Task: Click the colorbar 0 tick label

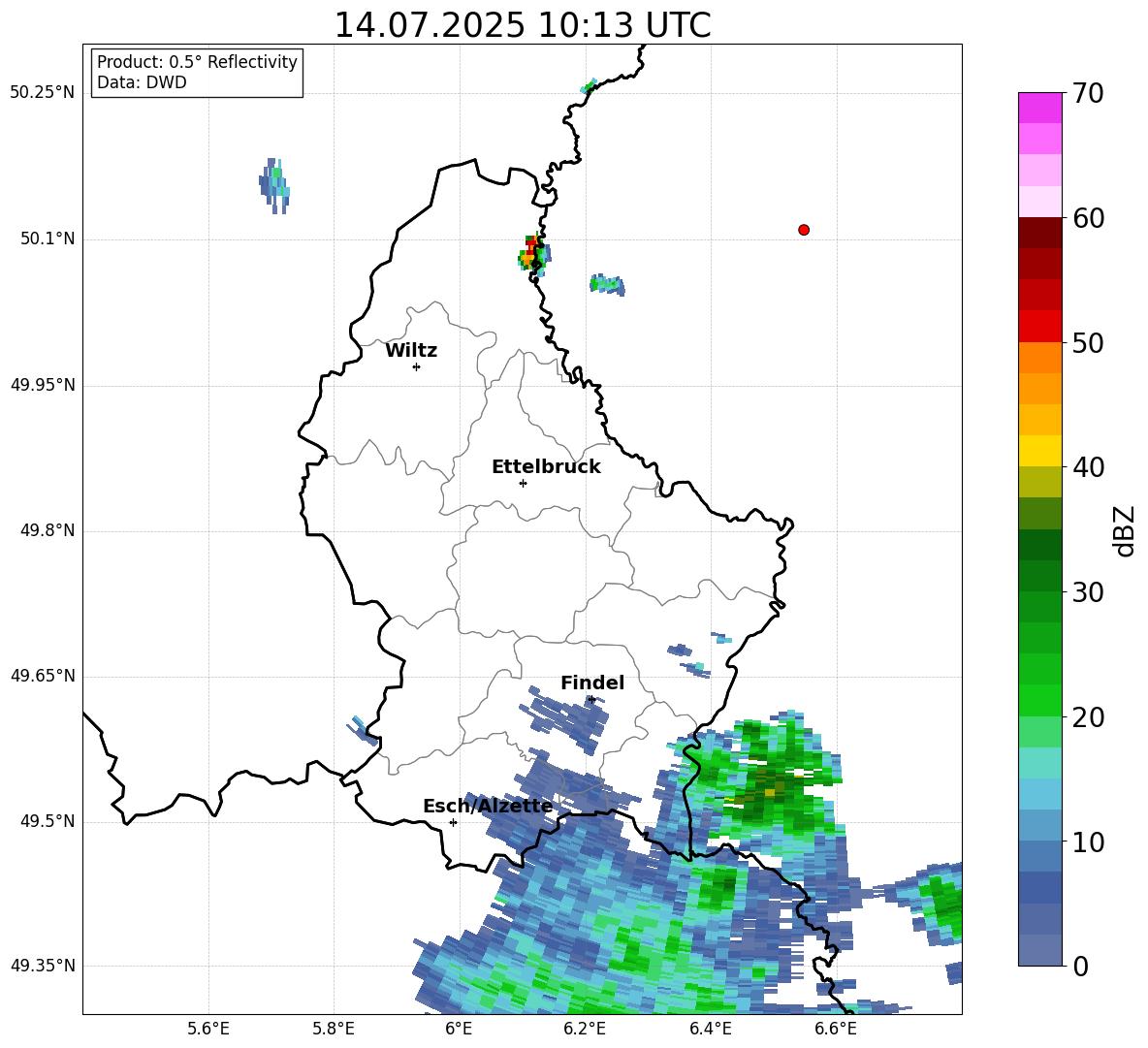Action: (1080, 966)
